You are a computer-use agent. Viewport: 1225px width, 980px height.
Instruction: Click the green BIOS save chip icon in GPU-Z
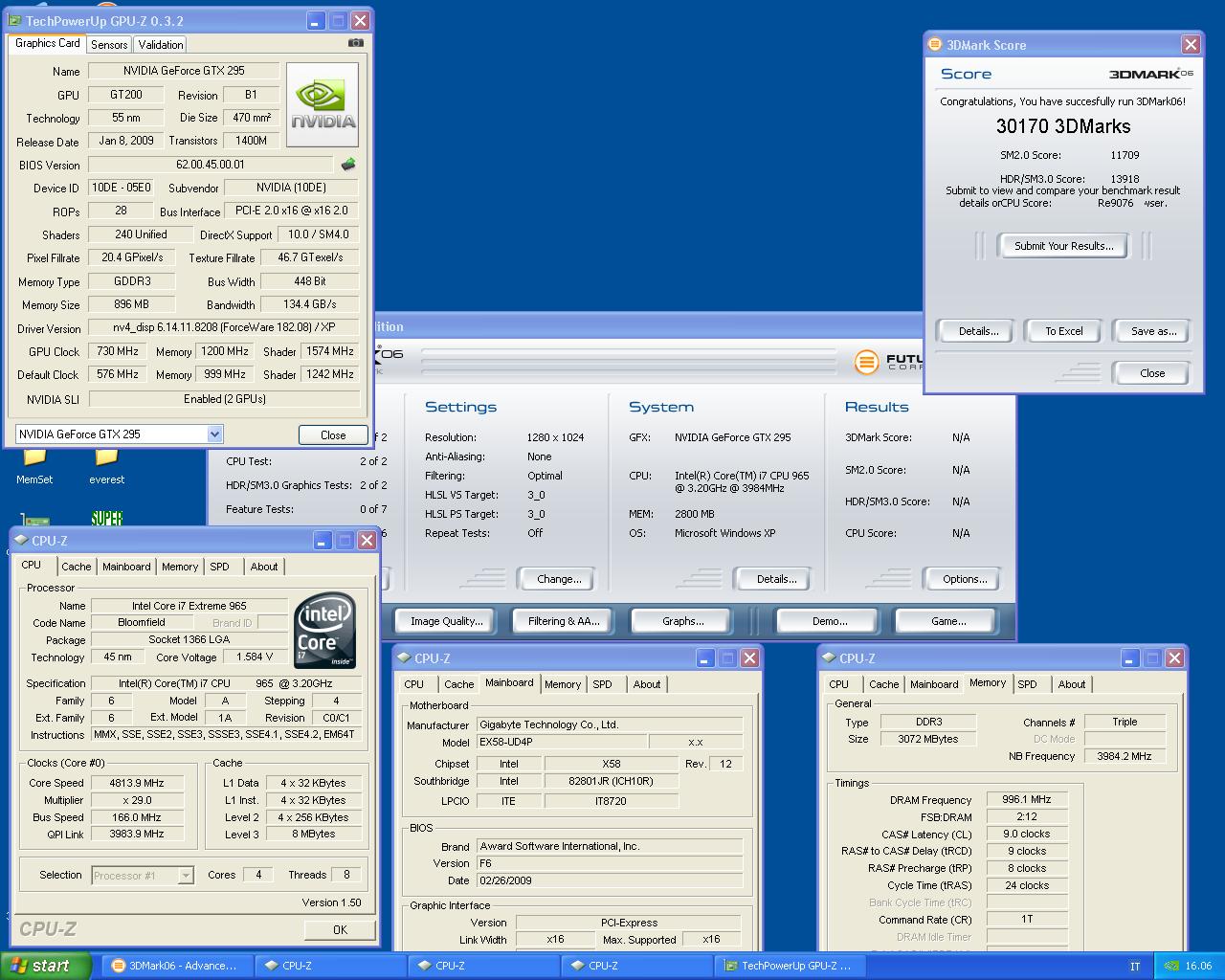pos(348,165)
